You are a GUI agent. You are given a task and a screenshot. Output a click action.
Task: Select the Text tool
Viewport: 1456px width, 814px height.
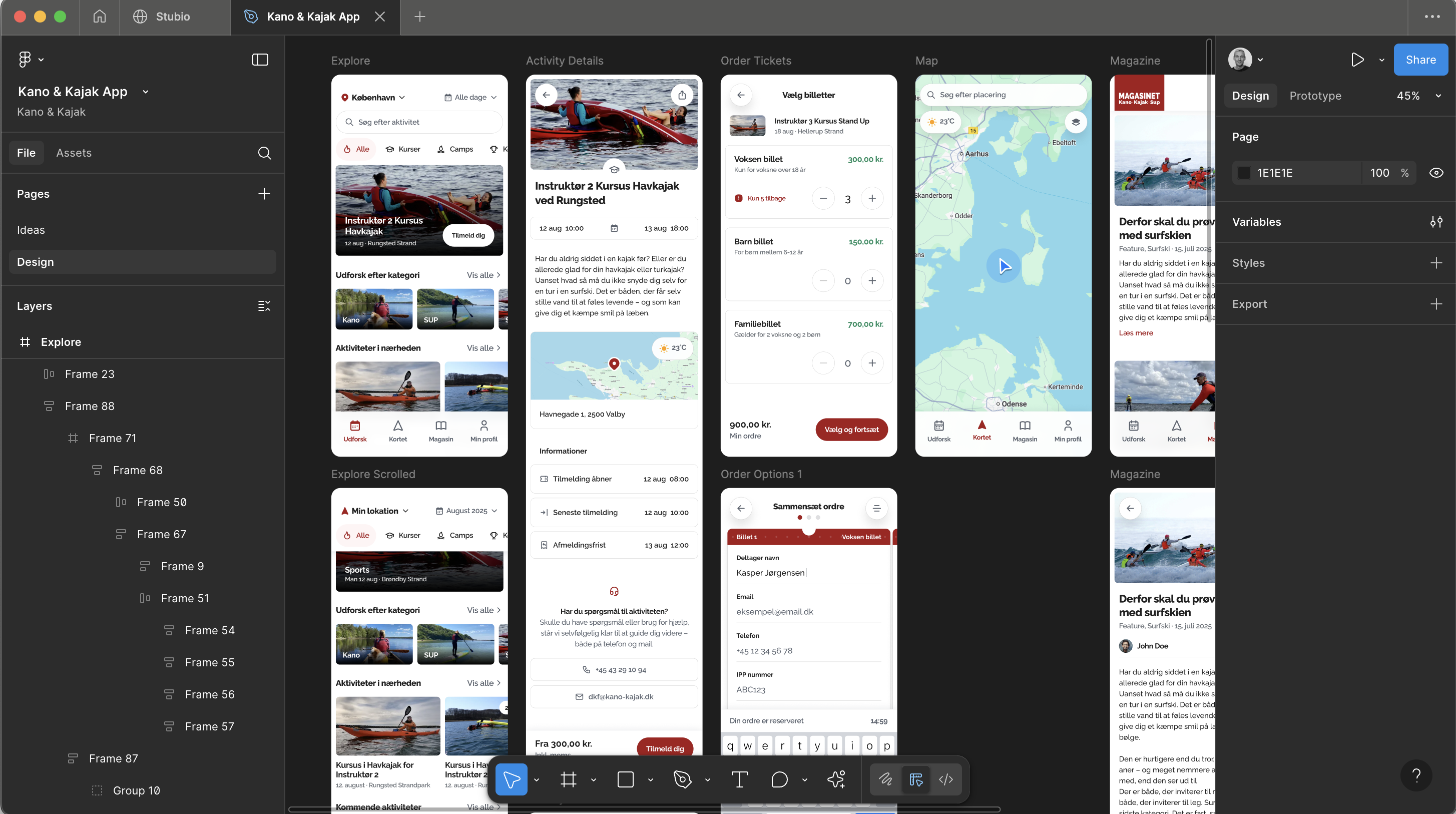click(739, 779)
